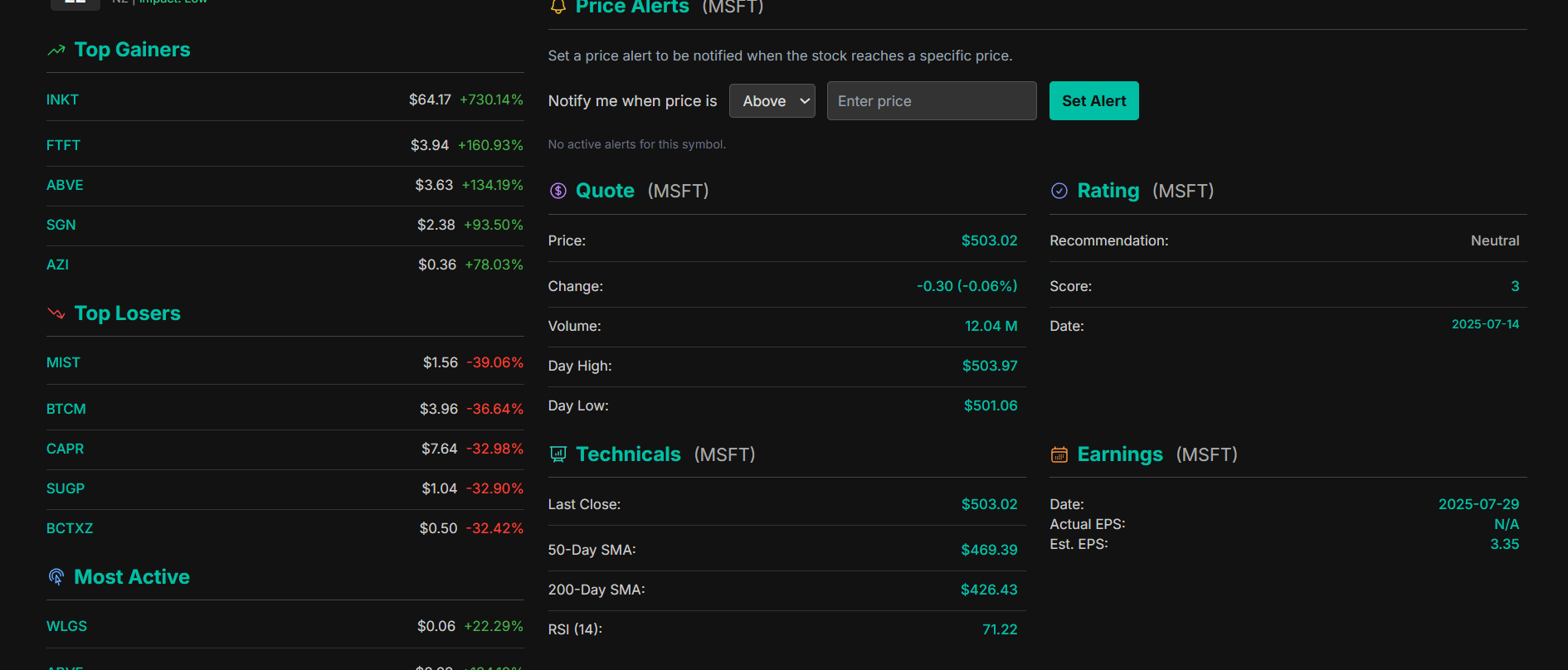The width and height of the screenshot is (1568, 670).
Task: Select the ABVE gainer ticker
Action: 65,185
